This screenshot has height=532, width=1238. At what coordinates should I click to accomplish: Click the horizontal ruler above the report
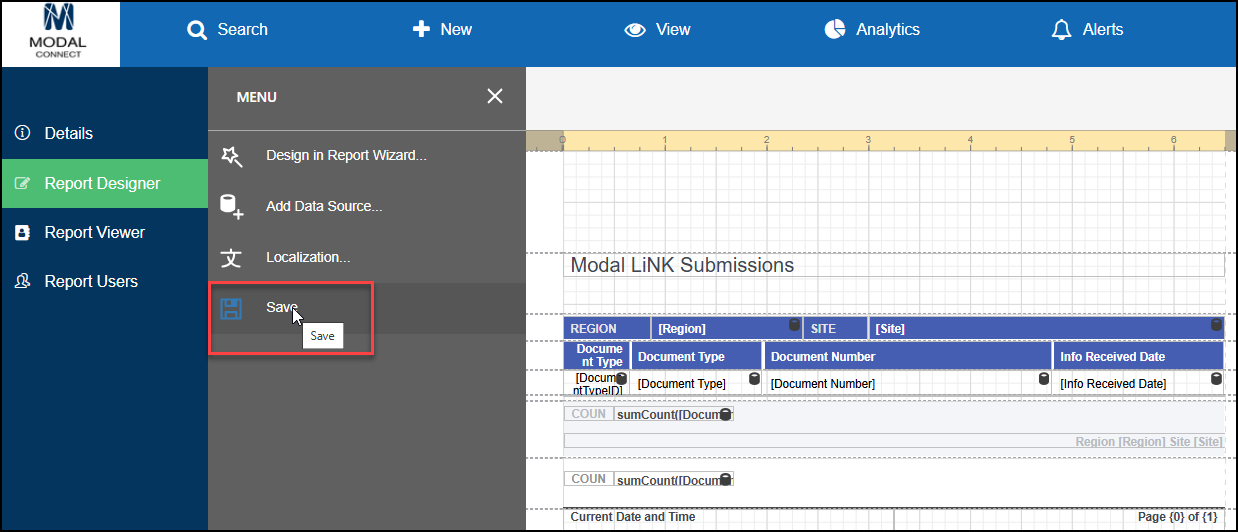click(893, 140)
